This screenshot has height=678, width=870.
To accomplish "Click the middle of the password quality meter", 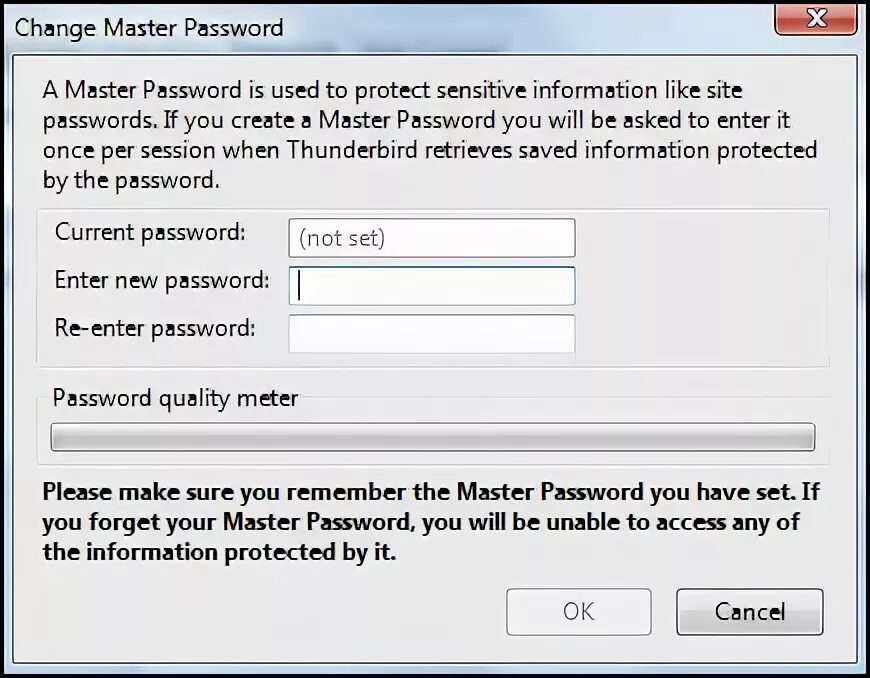I will click(432, 437).
